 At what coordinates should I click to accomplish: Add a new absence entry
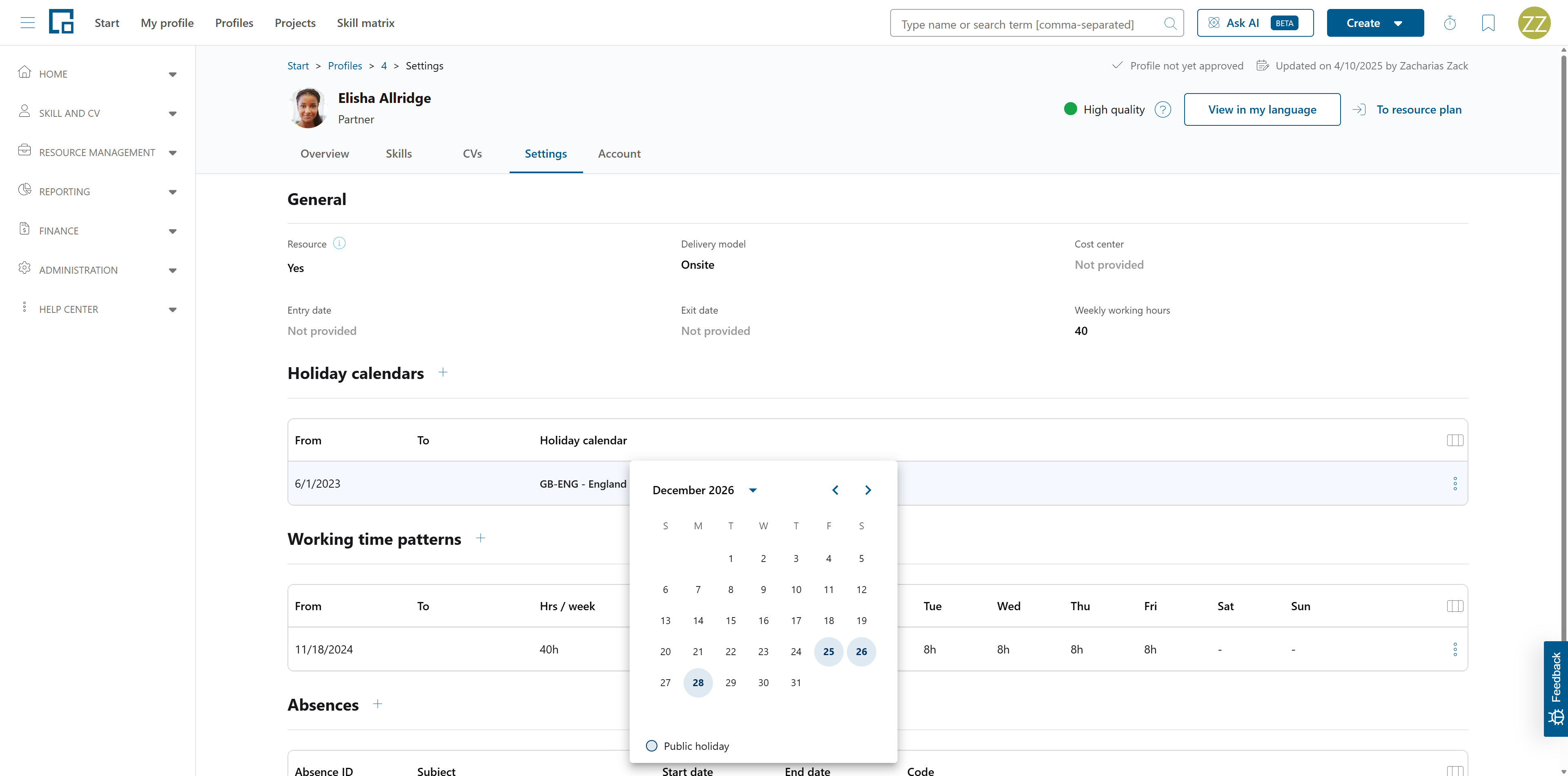coord(377,704)
